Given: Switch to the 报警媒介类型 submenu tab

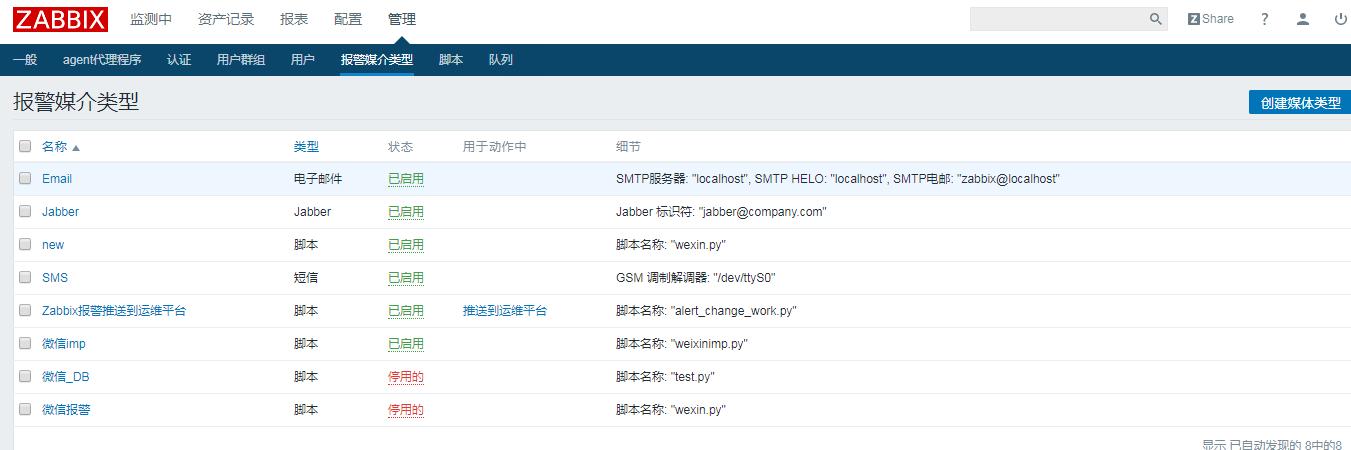Looking at the screenshot, I should pos(377,60).
